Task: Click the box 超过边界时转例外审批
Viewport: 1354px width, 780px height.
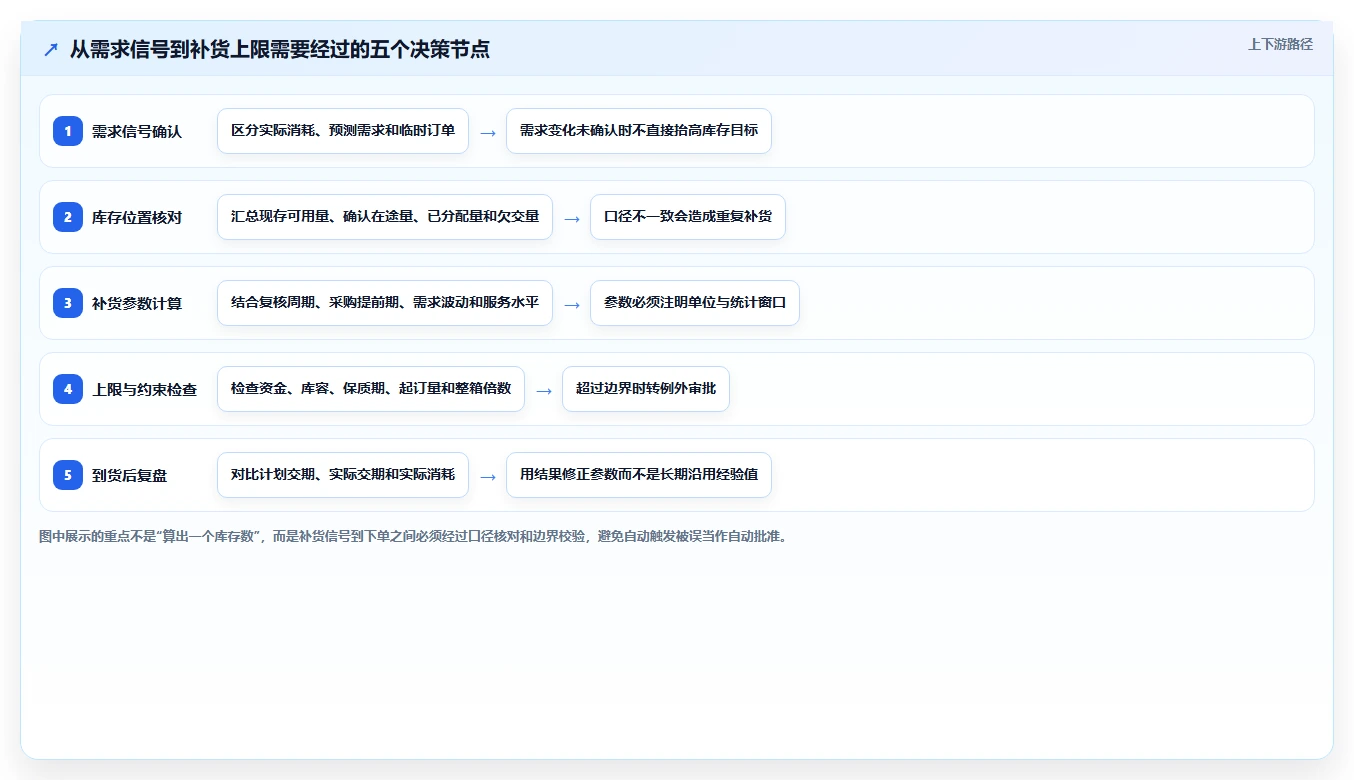Action: (646, 389)
